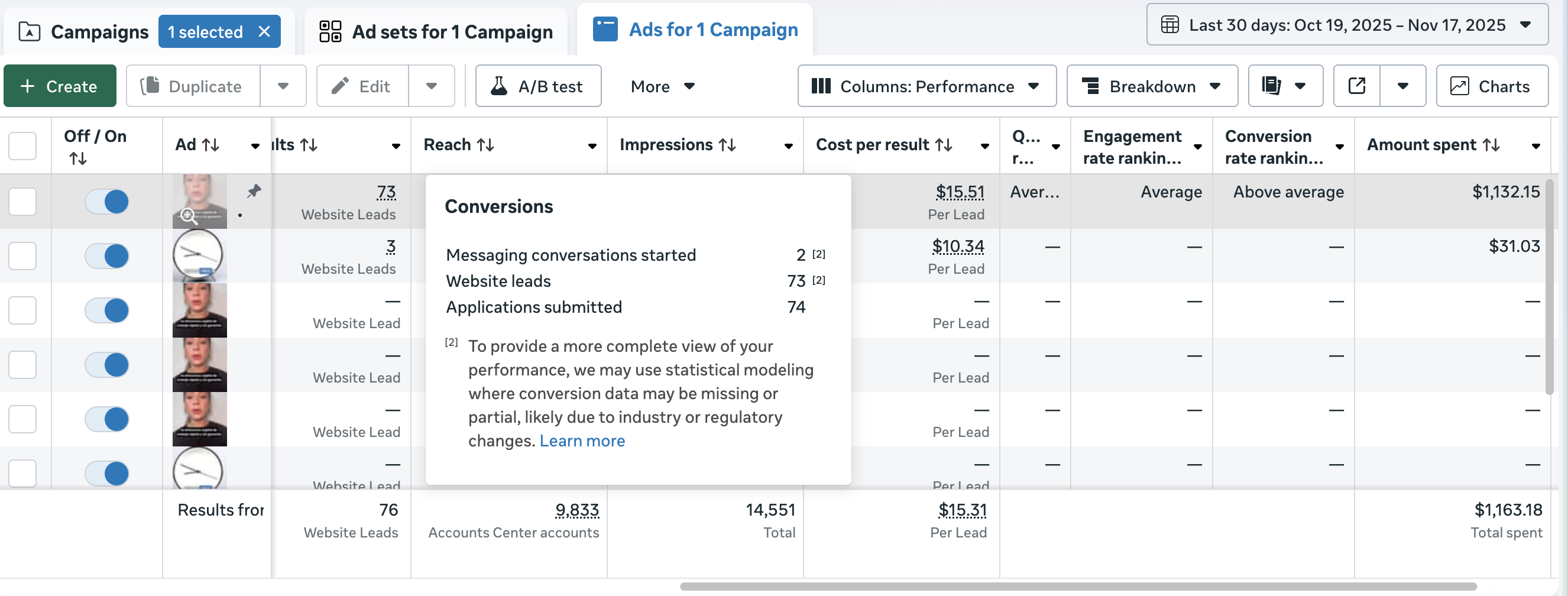
Task: Expand the Columns: Performance dropdown
Action: pyautogui.click(x=926, y=86)
